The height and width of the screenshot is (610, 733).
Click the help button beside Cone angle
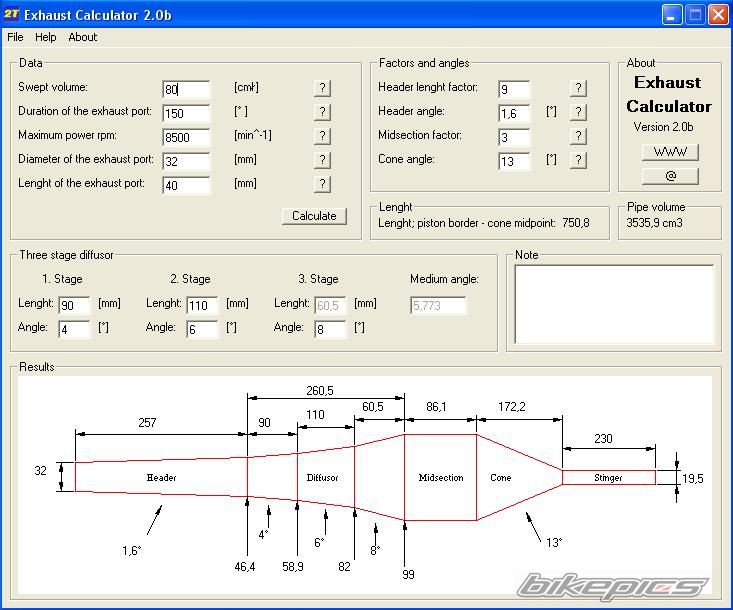578,160
